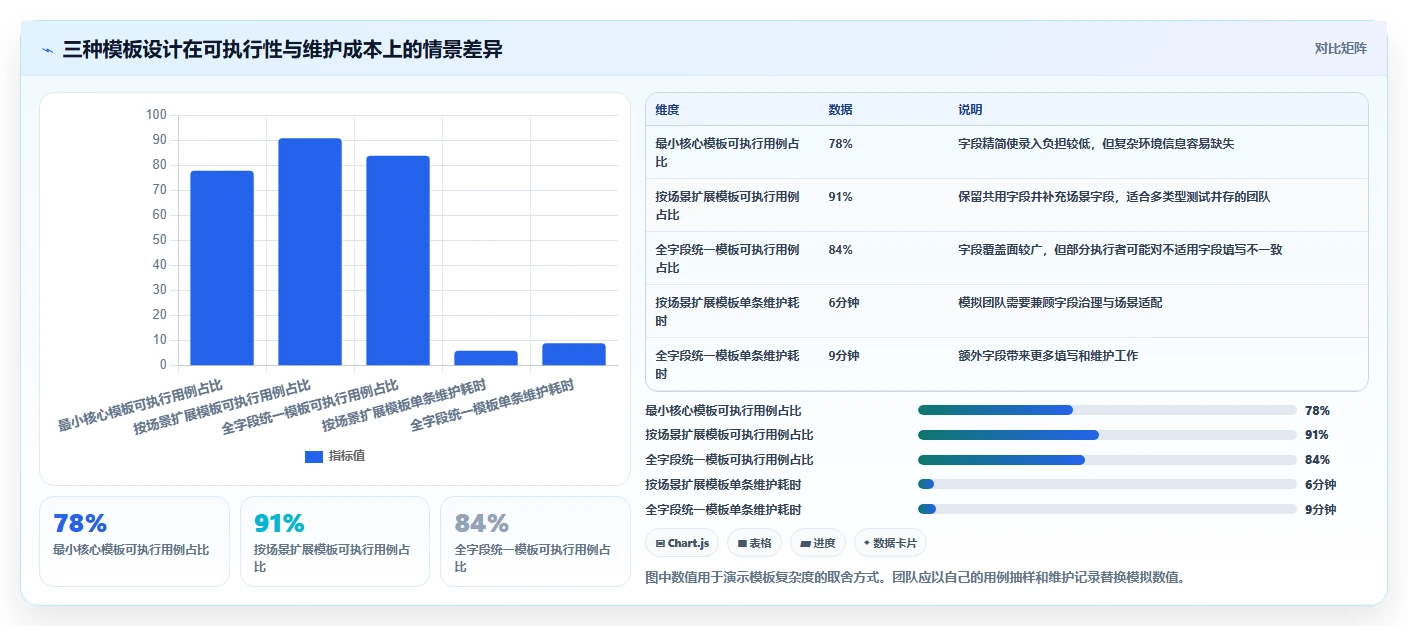Click the 数据卡片 tag chip
The image size is (1408, 626).
(x=890, y=543)
